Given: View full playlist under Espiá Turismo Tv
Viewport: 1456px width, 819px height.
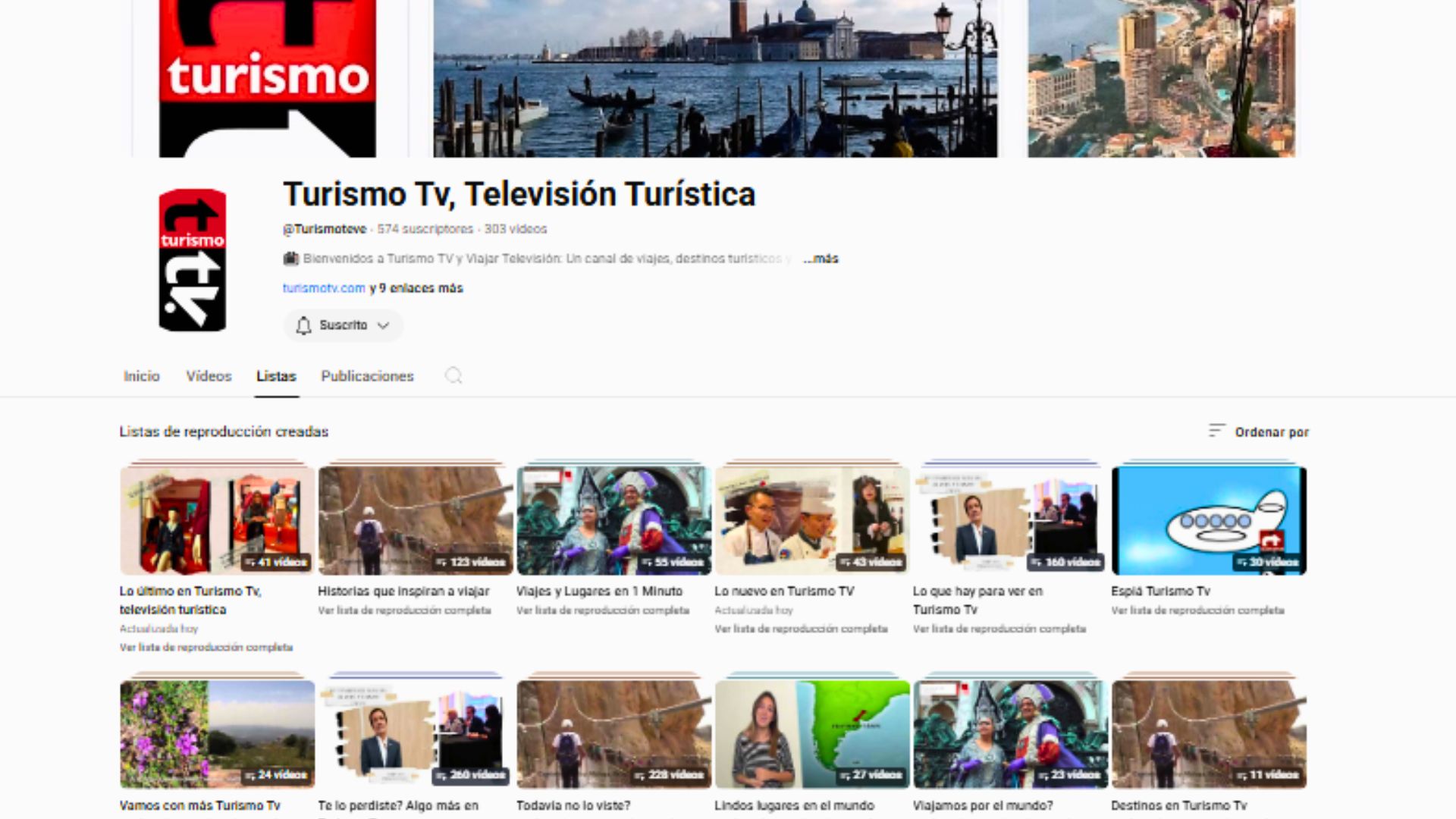Looking at the screenshot, I should click(x=1197, y=610).
